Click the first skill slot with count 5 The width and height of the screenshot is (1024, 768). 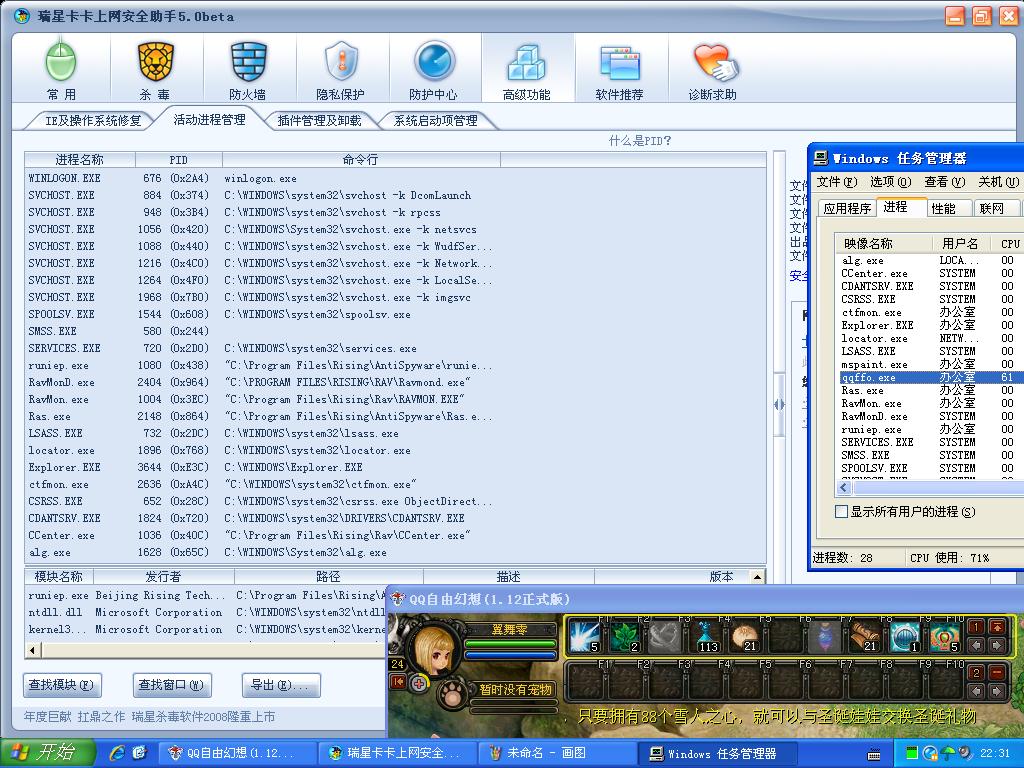tap(584, 635)
